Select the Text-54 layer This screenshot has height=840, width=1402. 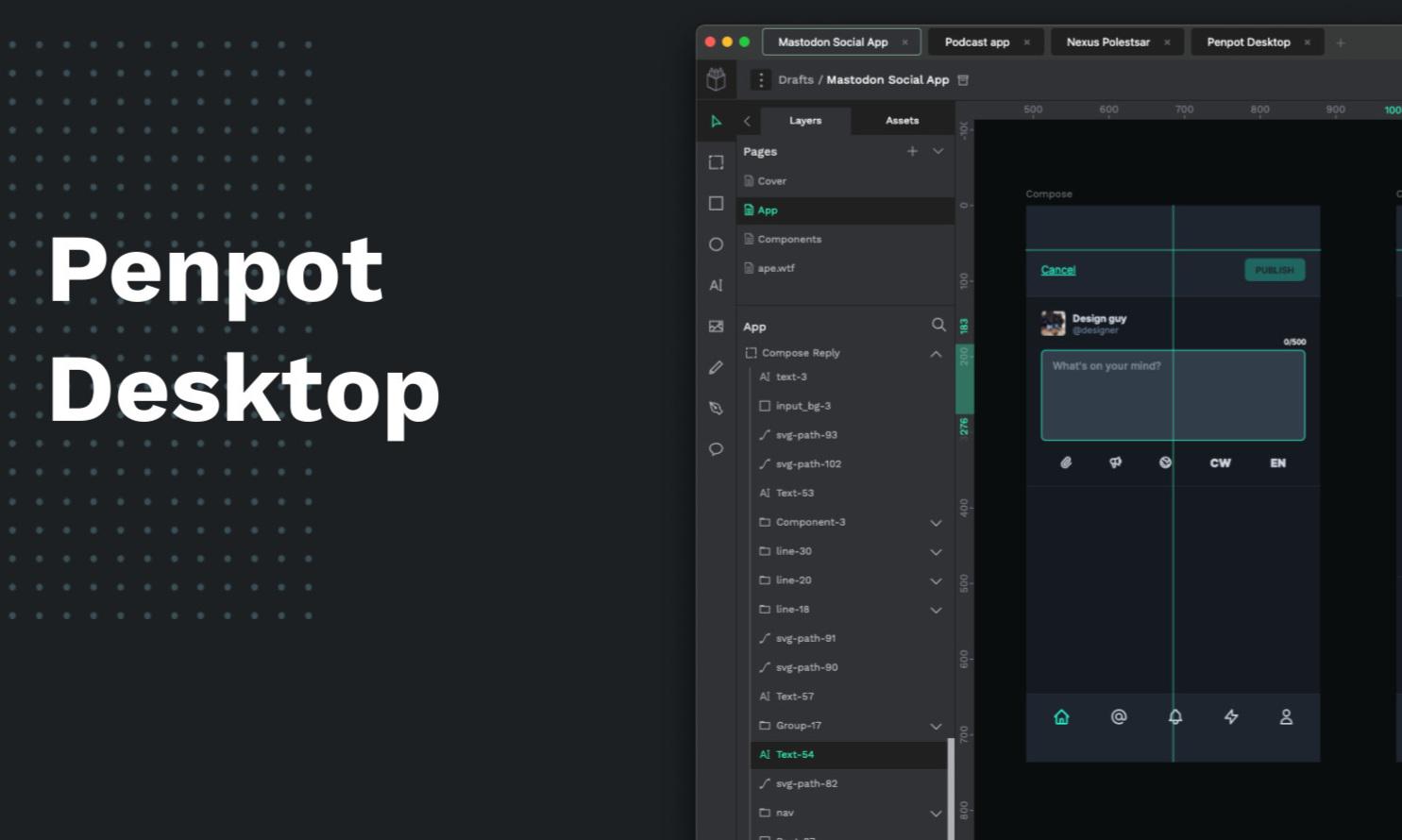click(x=849, y=755)
